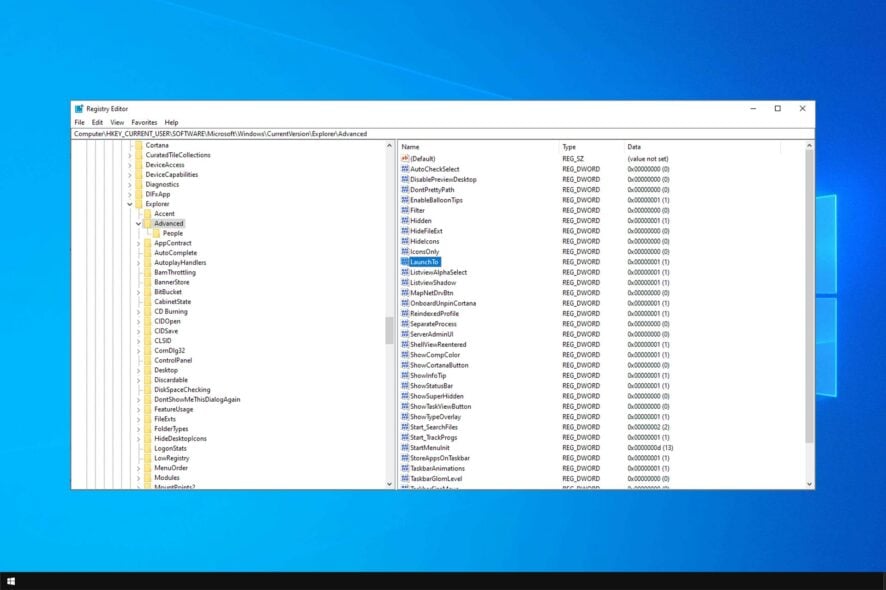Expand the CD Burning key
Image resolution: width=886 pixels, height=590 pixels.
coord(138,311)
